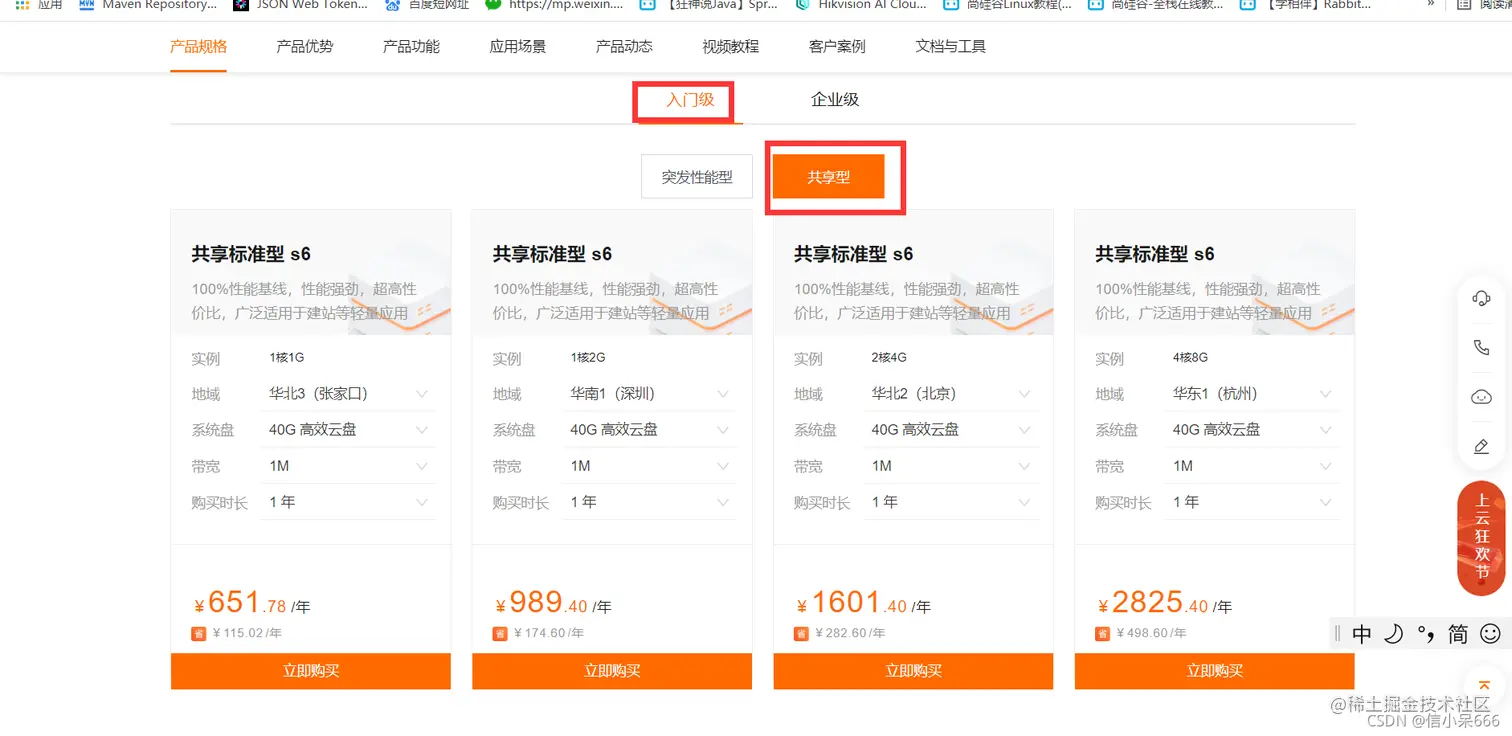Viewport: 1512px width, 736px height.
Task: Click 立即购买 on the 2核4G instance card
Action: [x=912, y=670]
